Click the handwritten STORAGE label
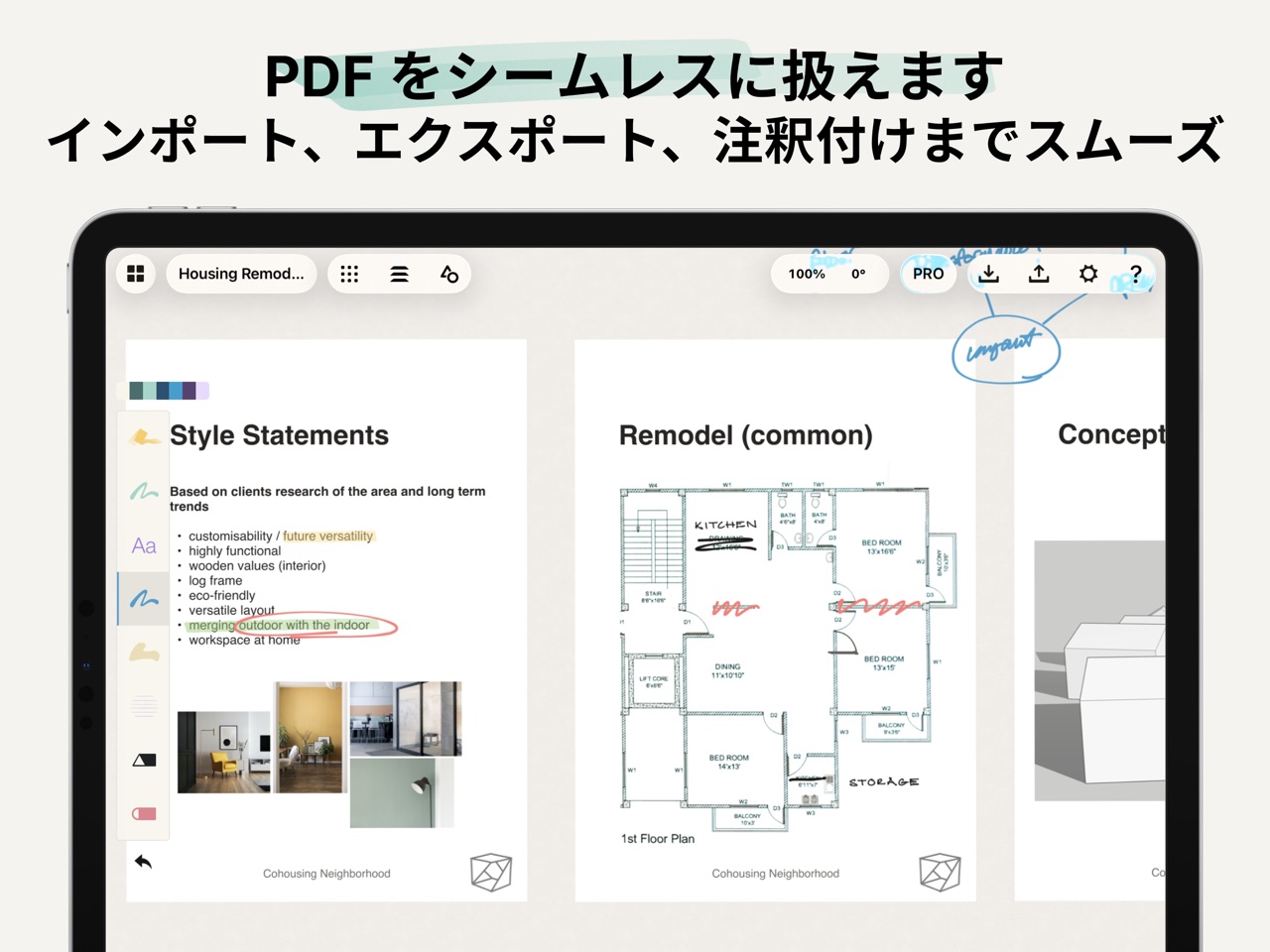The height and width of the screenshot is (952, 1270). click(x=884, y=782)
